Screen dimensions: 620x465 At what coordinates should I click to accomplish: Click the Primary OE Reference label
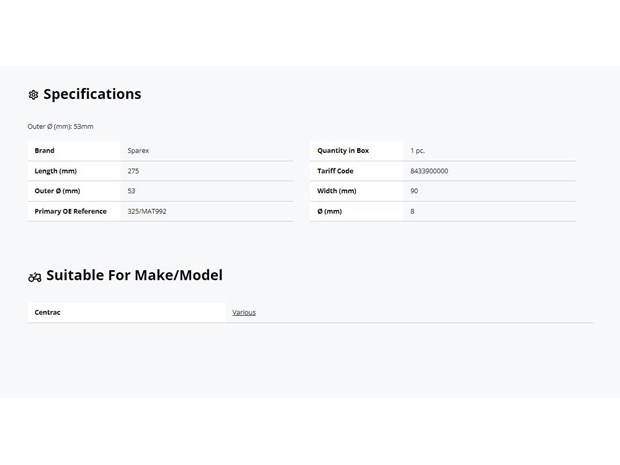point(70,212)
